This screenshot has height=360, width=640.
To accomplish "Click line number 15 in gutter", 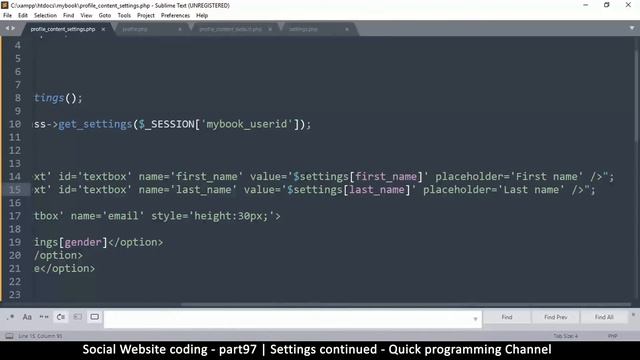I will click(x=15, y=190).
